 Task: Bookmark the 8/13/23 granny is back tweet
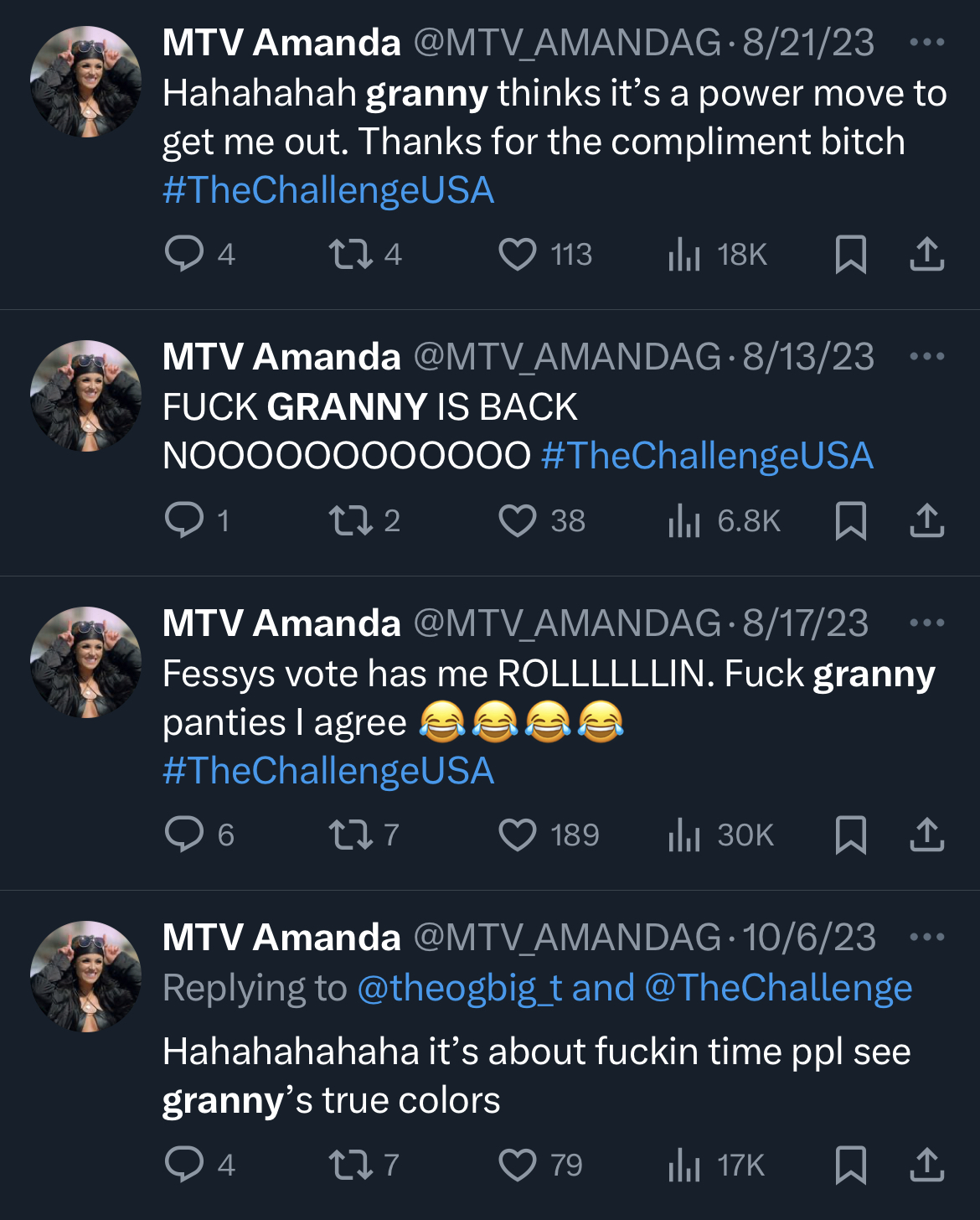851,520
